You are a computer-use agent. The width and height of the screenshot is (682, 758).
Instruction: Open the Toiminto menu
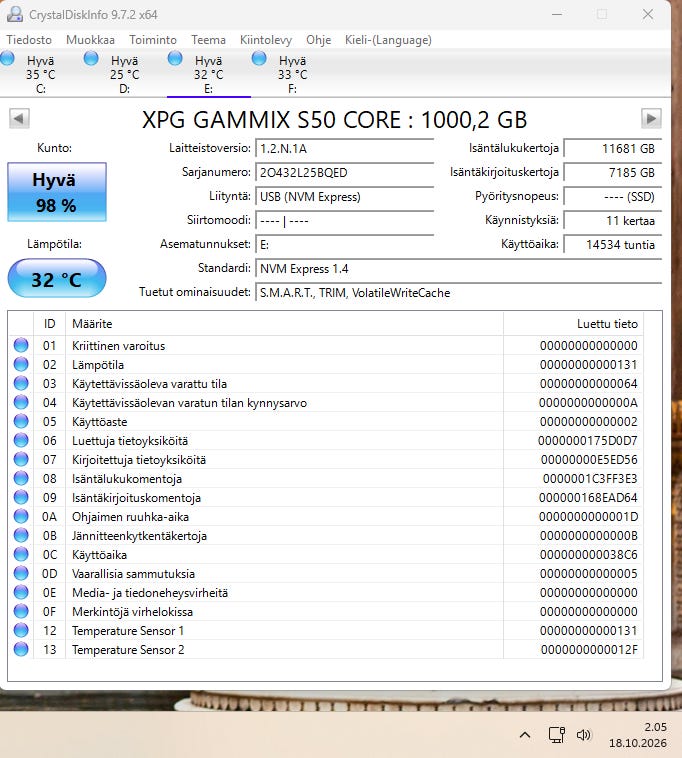[x=153, y=40]
